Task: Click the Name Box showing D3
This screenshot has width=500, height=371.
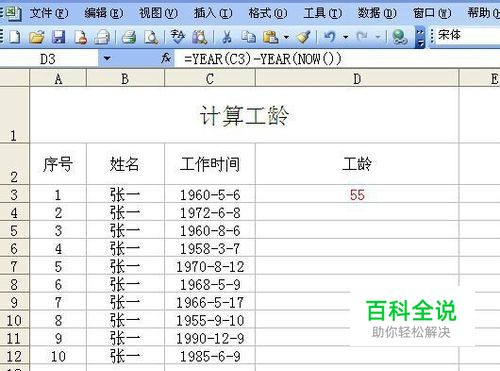Action: pos(49,59)
